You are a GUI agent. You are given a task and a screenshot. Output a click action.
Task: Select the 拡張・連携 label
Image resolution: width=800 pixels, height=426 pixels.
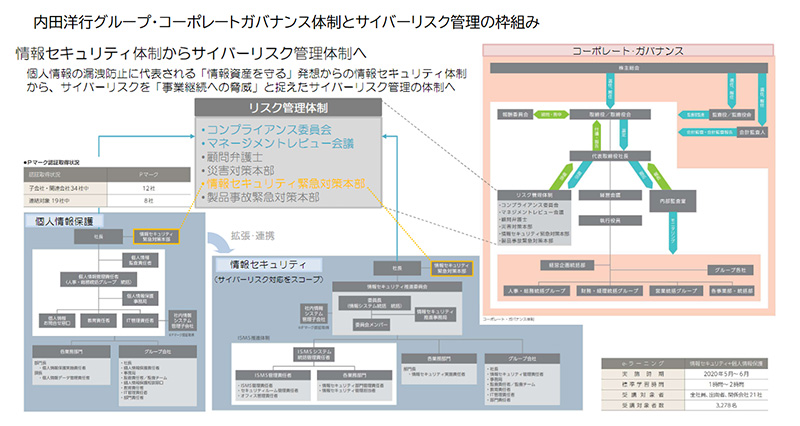tap(253, 235)
